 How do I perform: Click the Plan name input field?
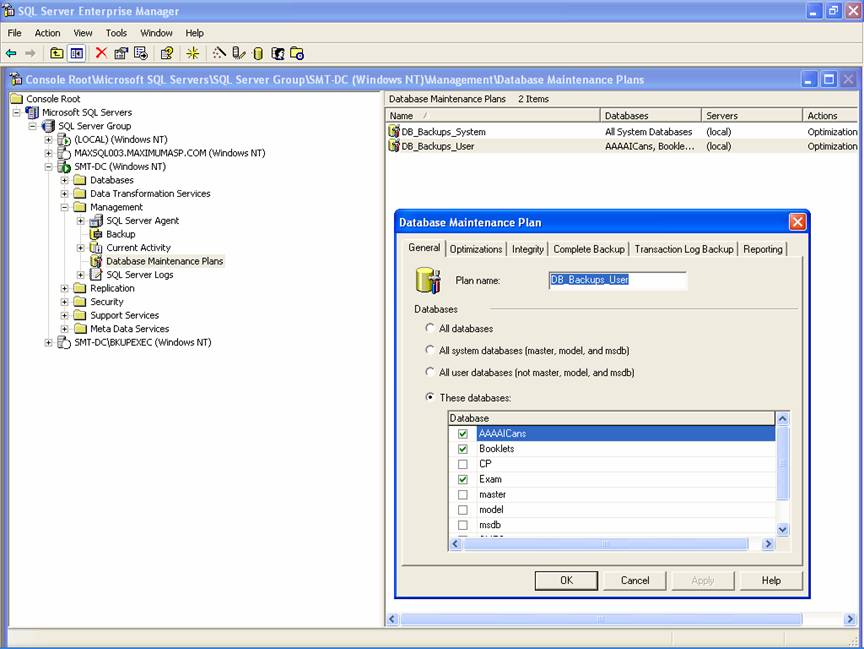(618, 280)
